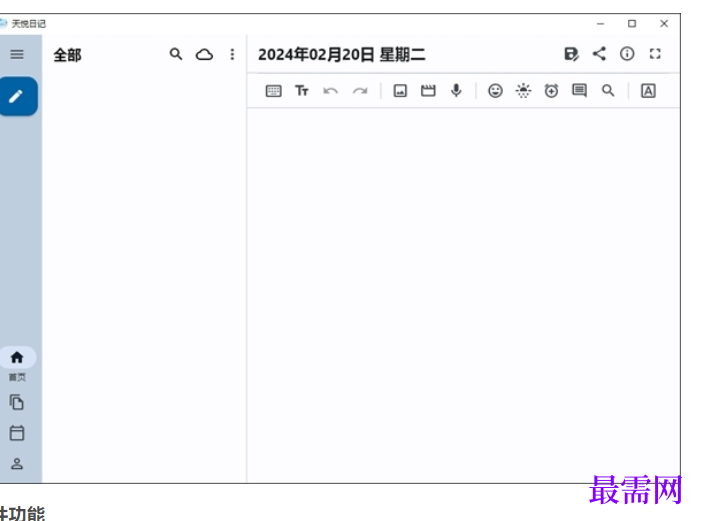
Task: Open the hamburger navigation menu
Action: pos(17,55)
